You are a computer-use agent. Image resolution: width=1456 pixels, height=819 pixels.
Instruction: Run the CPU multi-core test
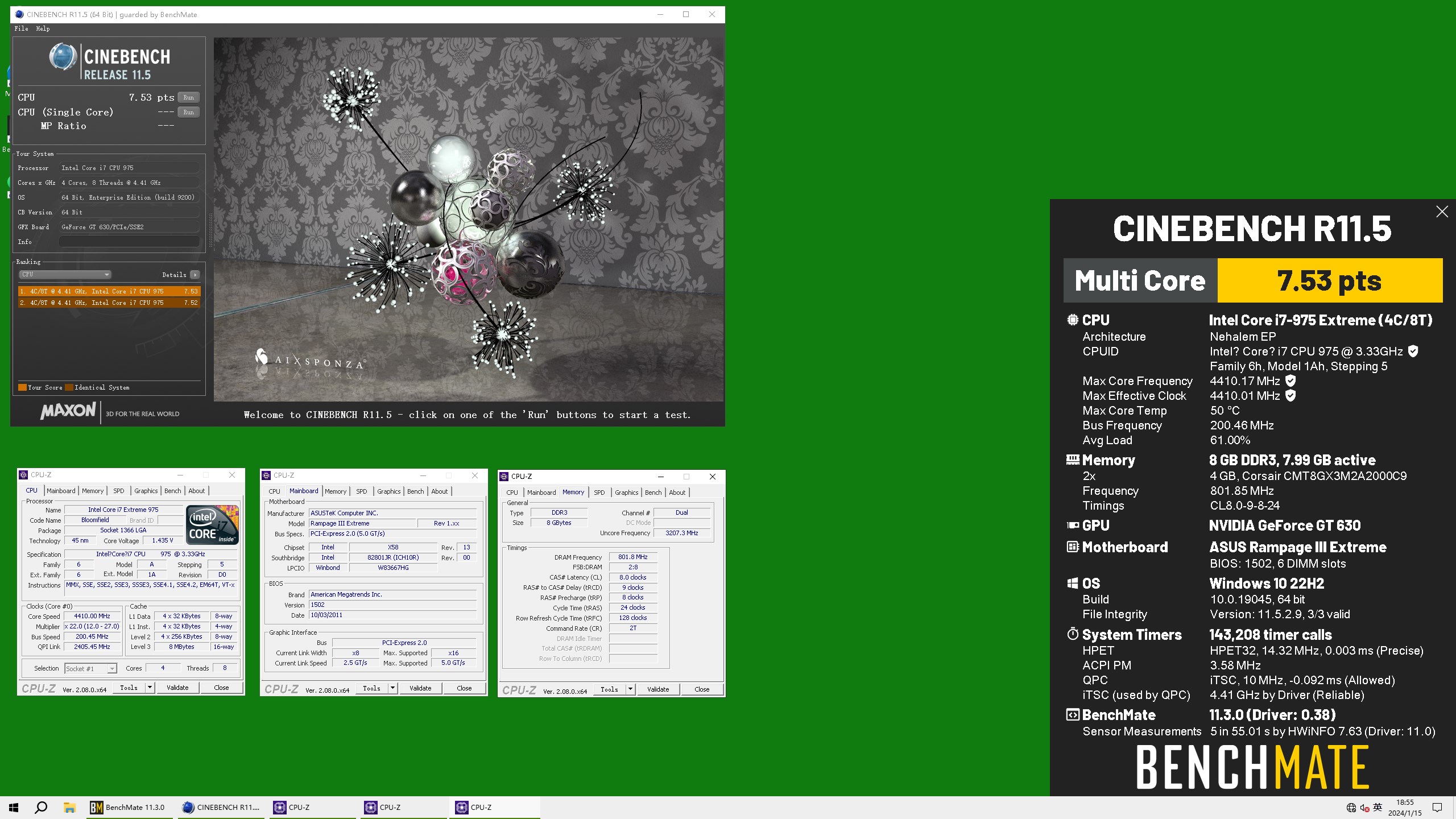(188, 97)
